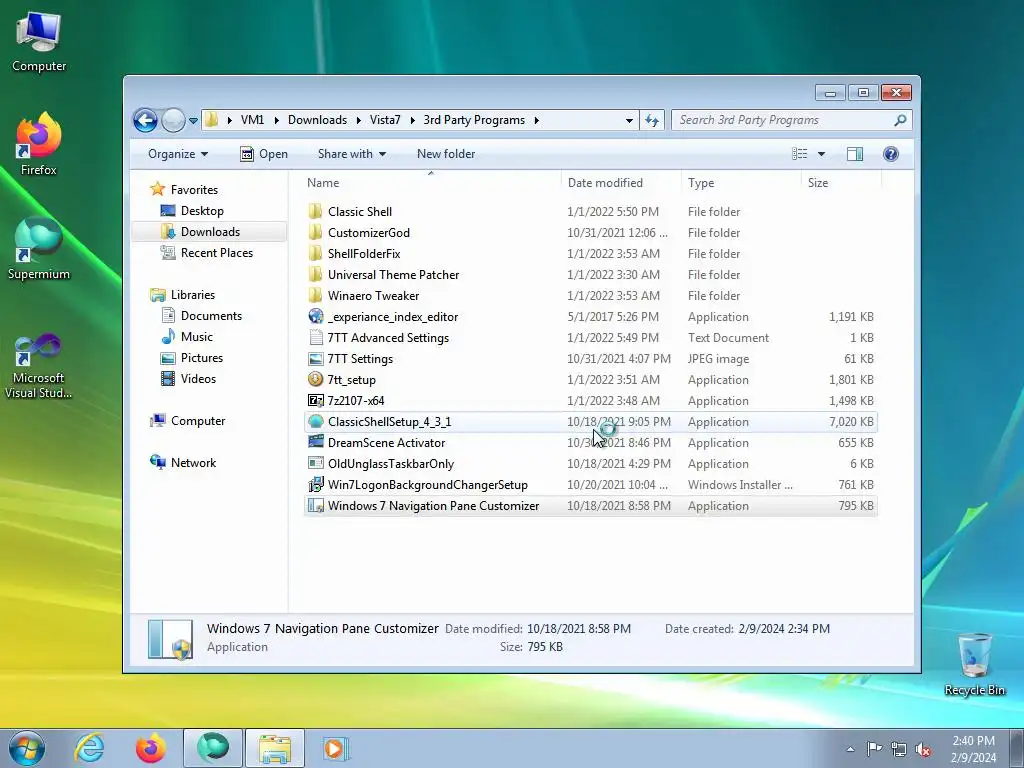
Task: Launch Internet Explorer from the taskbar
Action: tap(89, 748)
